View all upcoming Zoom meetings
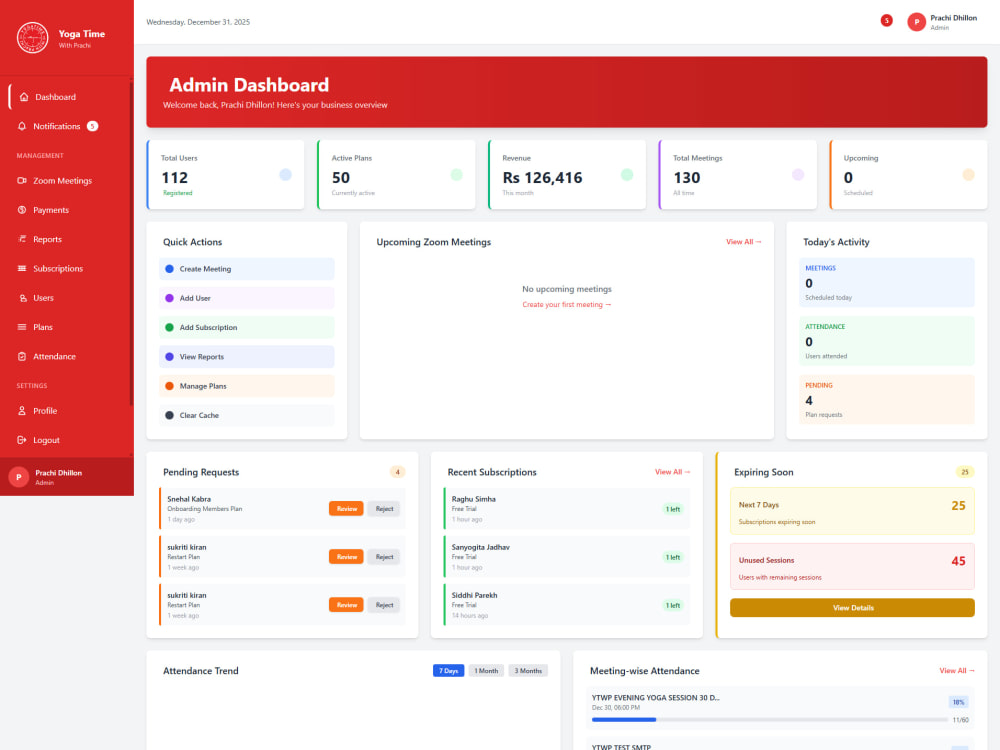The height and width of the screenshot is (750, 1000). click(x=744, y=242)
